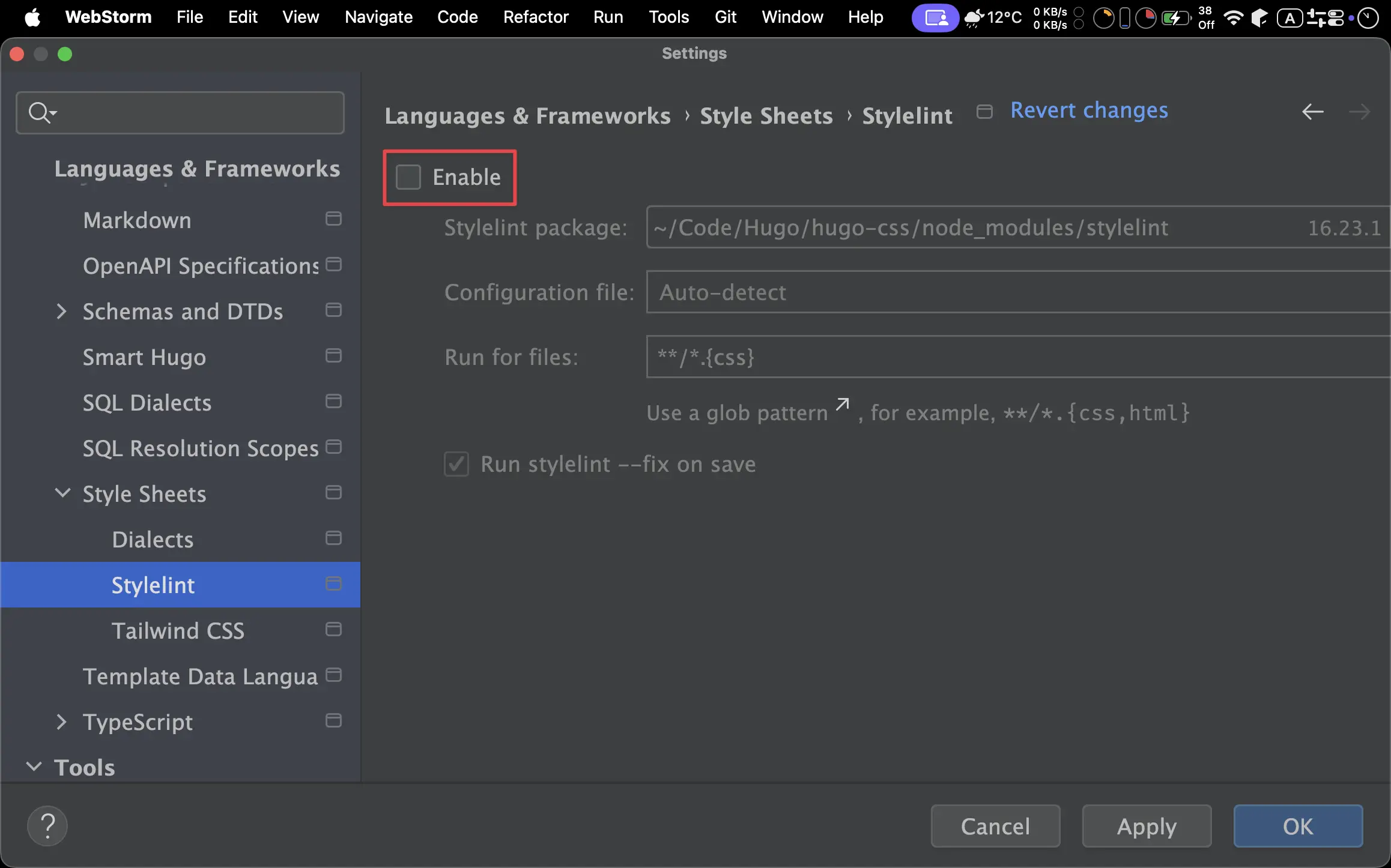This screenshot has height=868, width=1391.
Task: Open the Help menu
Action: (865, 17)
